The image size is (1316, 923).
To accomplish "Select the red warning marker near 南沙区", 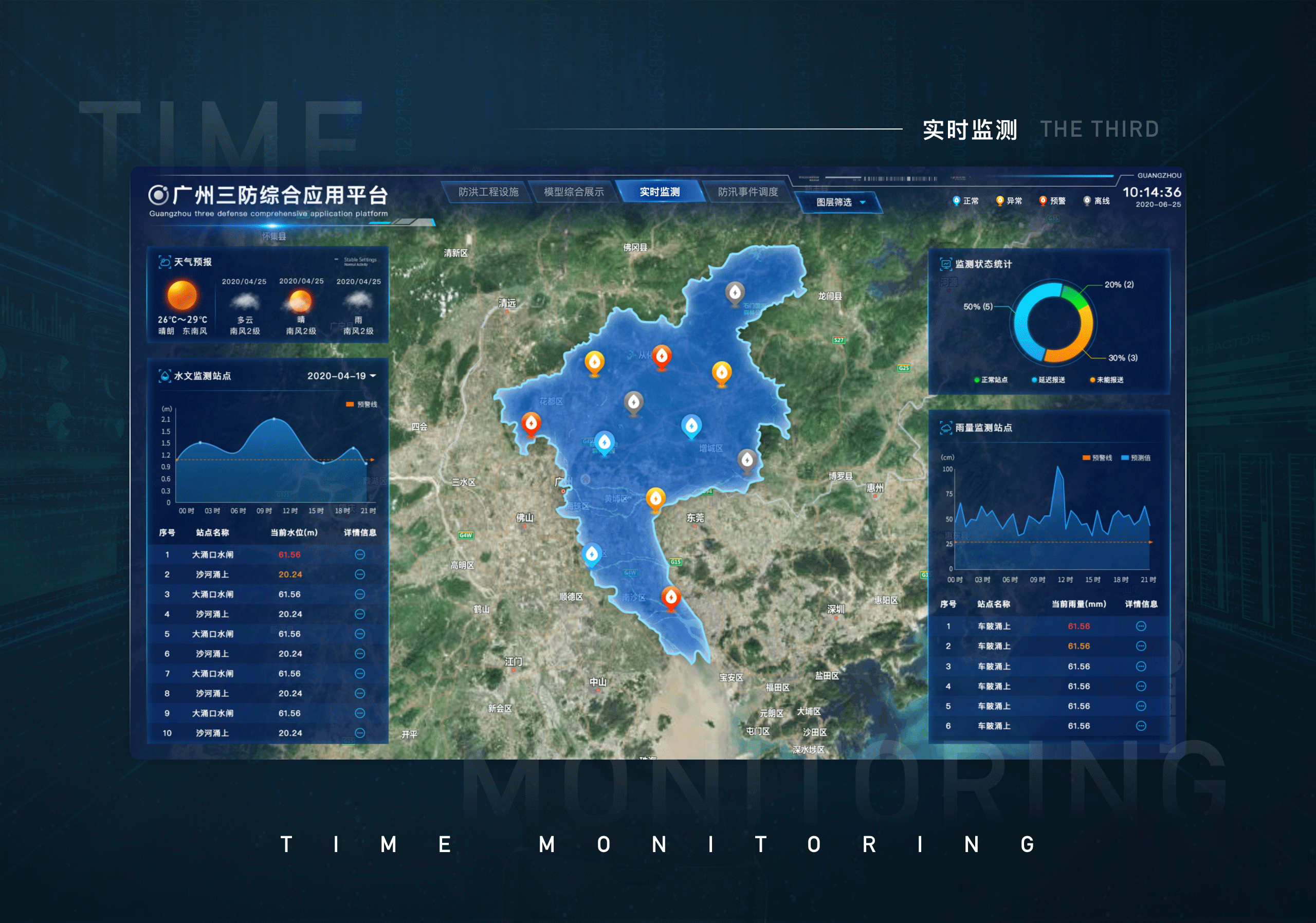I will coord(671,598).
